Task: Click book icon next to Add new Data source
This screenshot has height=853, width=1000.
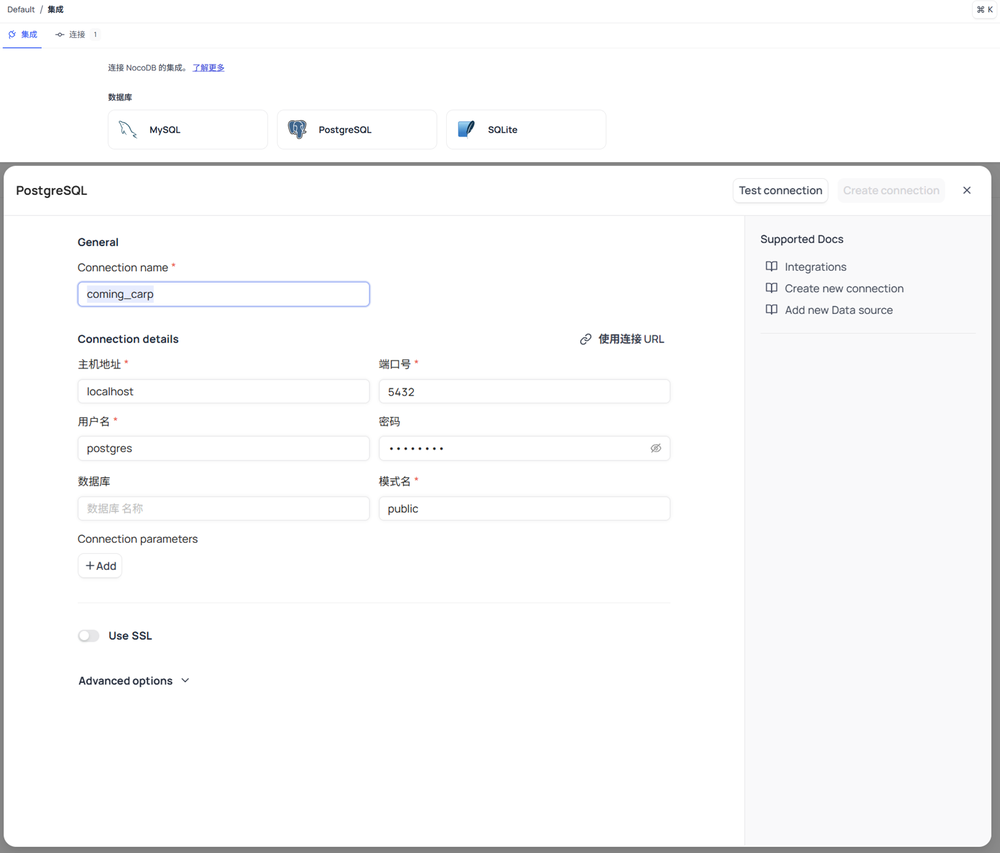Action: (772, 310)
